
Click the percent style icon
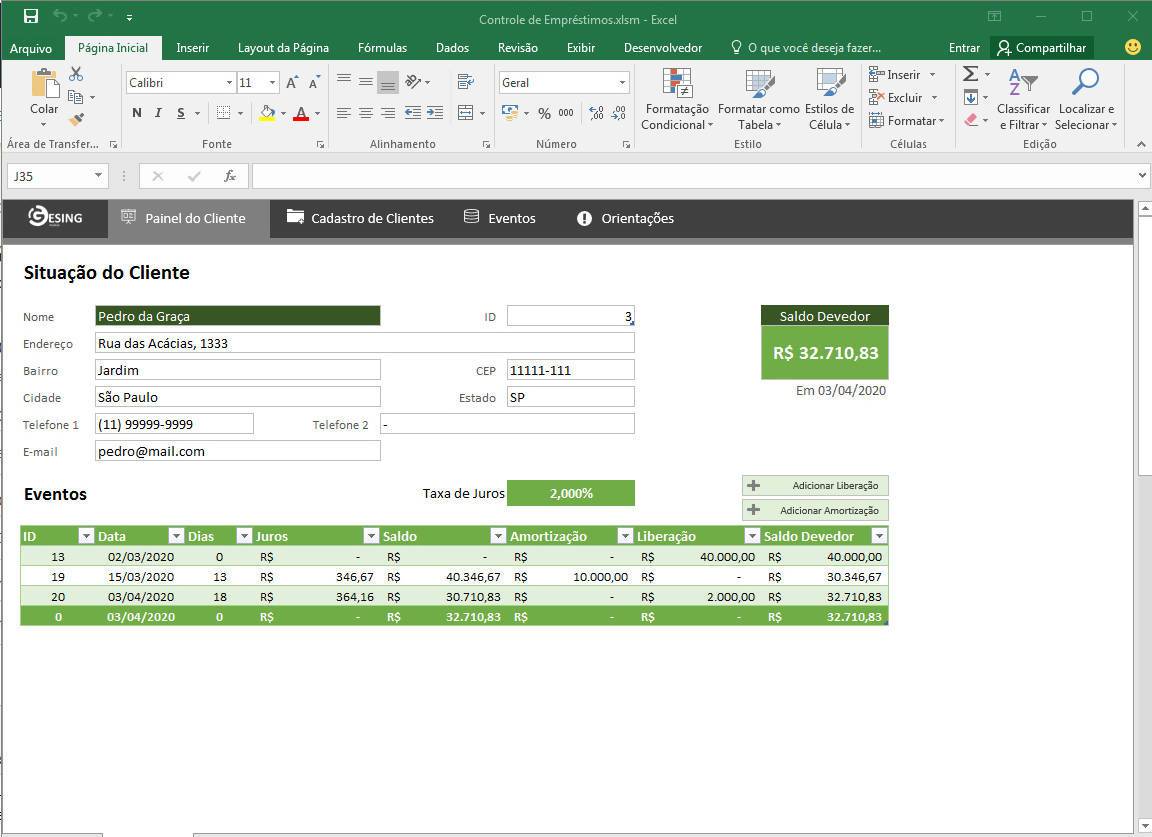(x=544, y=113)
